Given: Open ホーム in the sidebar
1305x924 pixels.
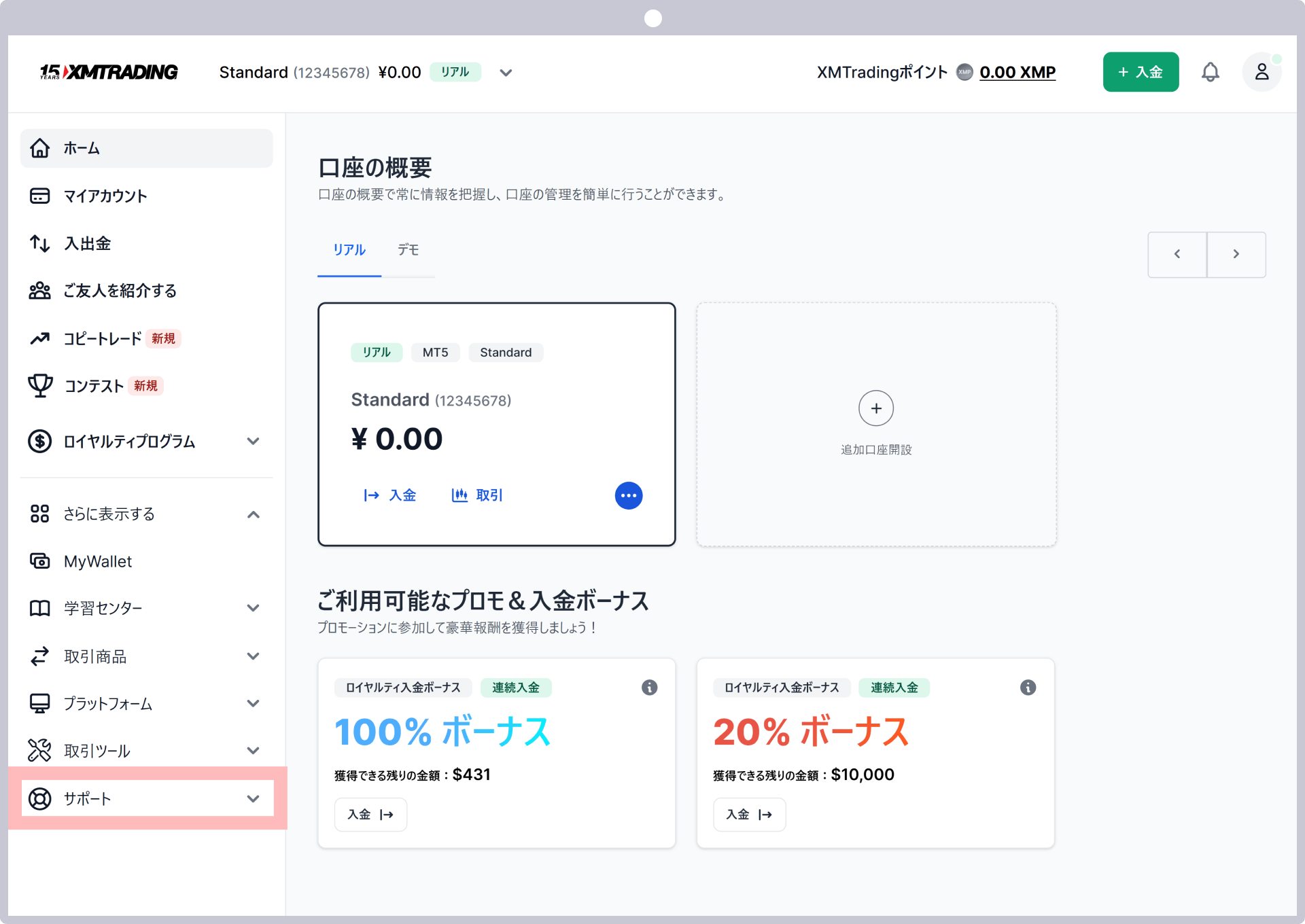Looking at the screenshot, I should (147, 148).
